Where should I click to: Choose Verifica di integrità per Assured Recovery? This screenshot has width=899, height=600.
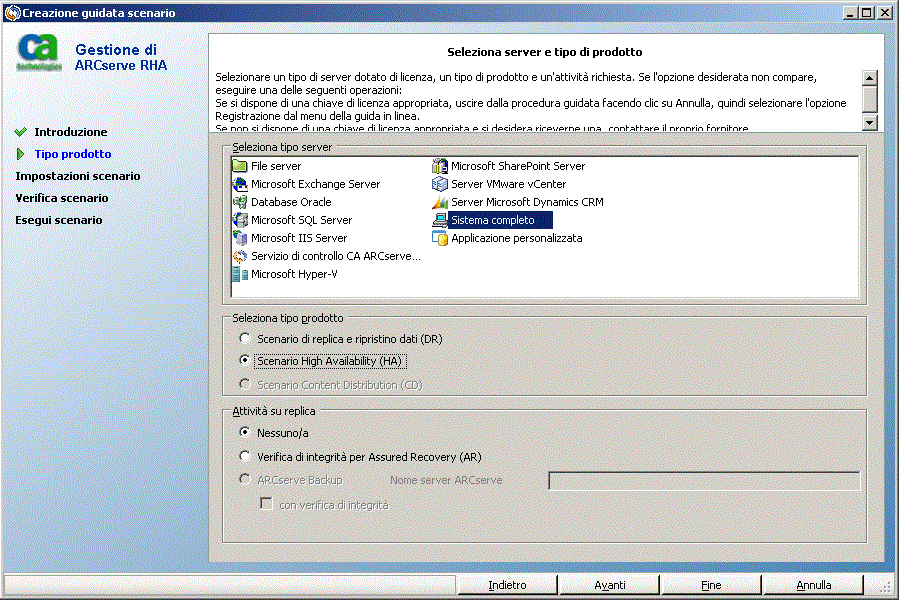point(245,457)
